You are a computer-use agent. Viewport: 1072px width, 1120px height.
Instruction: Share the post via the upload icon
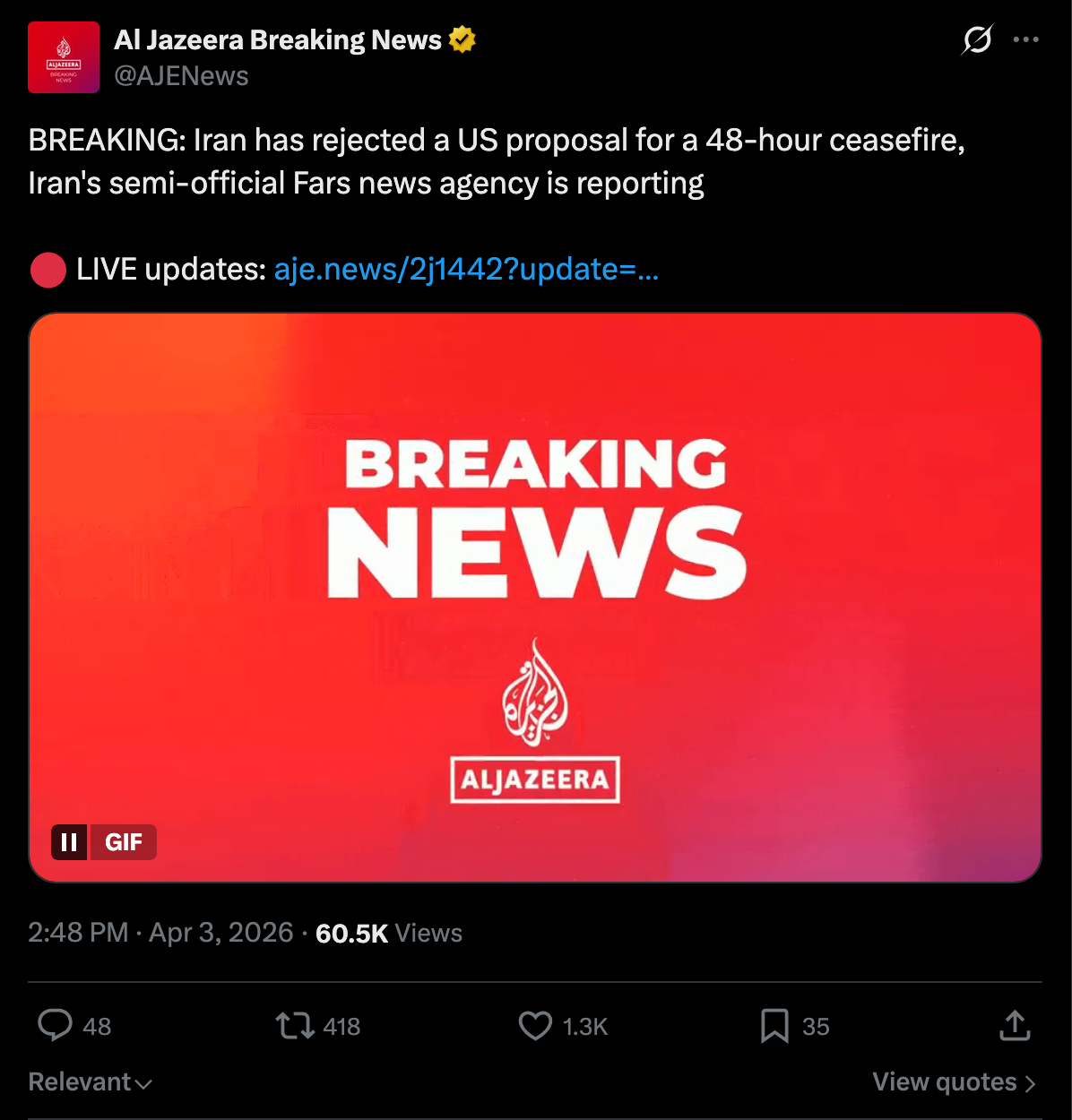(x=1015, y=1025)
